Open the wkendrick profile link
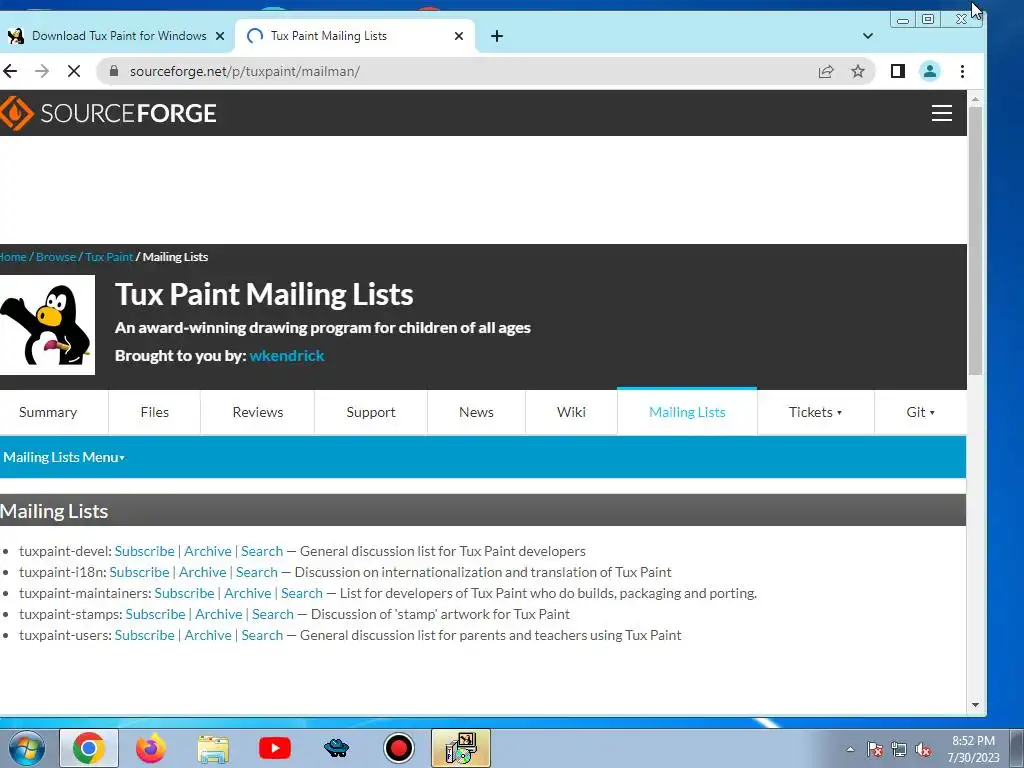Image resolution: width=1024 pixels, height=768 pixels. click(x=287, y=355)
